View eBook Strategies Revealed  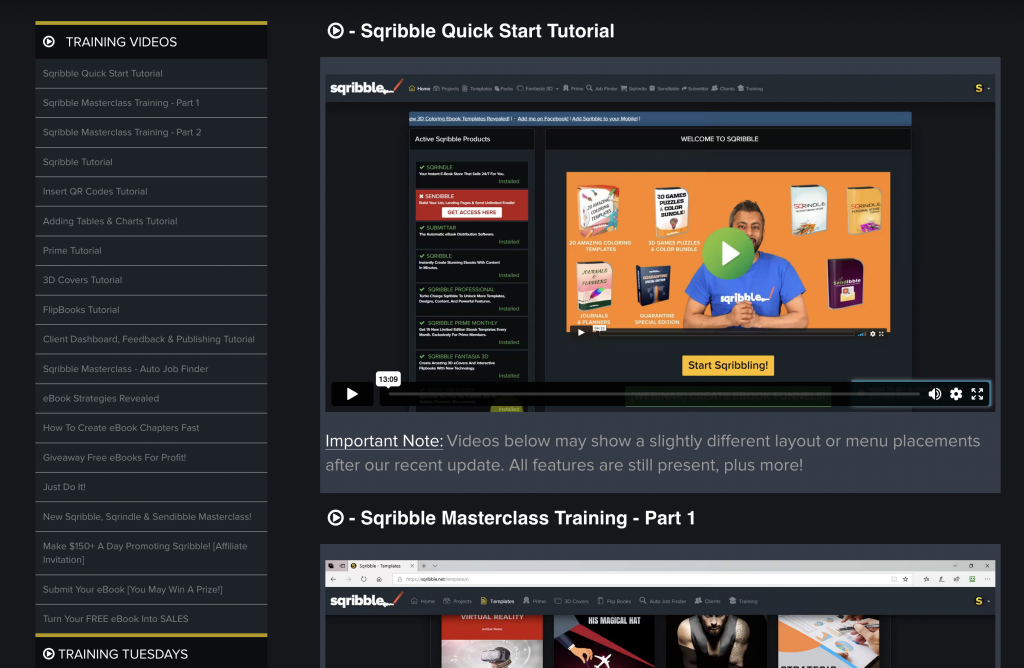[x=151, y=398]
